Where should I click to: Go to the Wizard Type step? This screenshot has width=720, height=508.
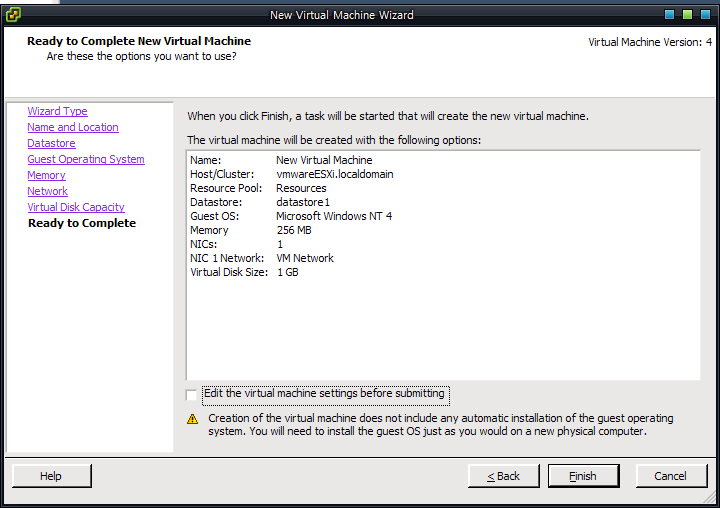tap(57, 111)
